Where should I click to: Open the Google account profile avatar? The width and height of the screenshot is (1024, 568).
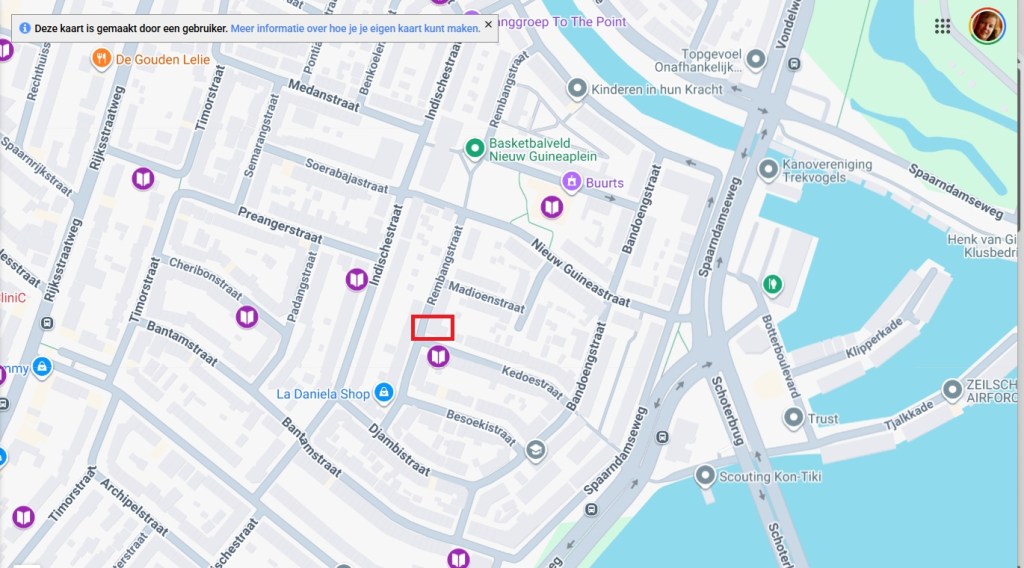pos(987,26)
